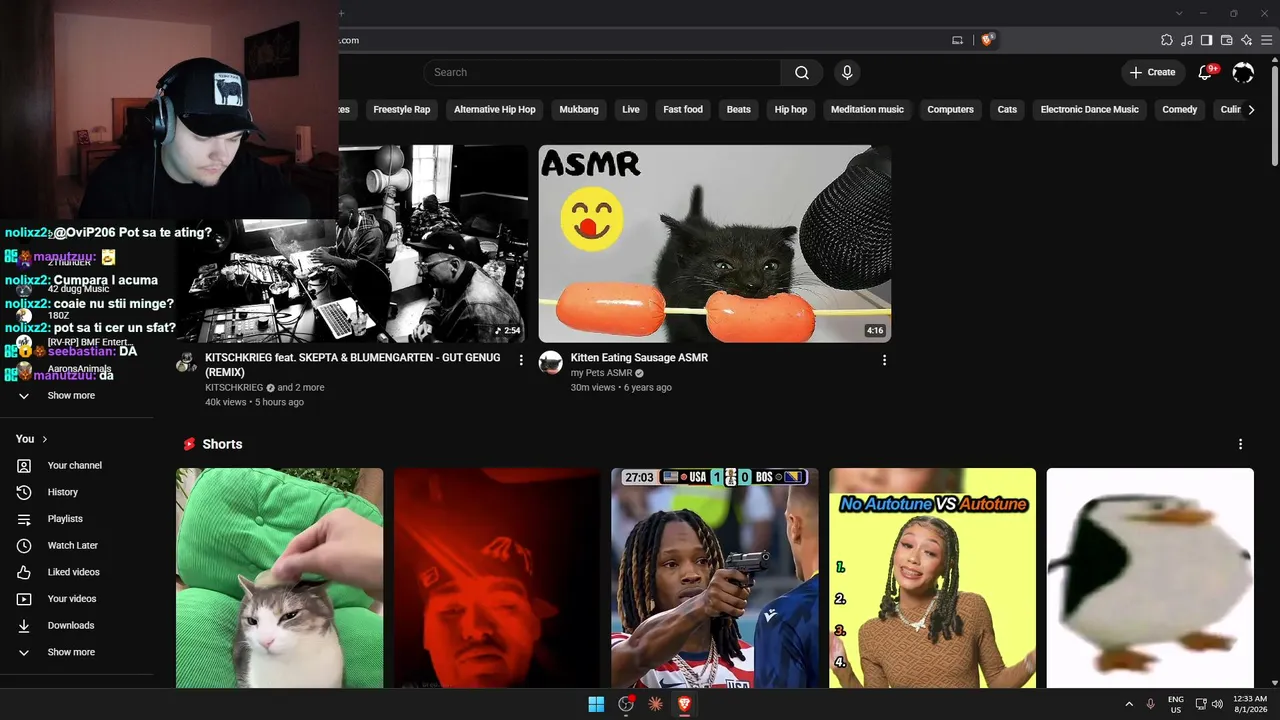This screenshot has height=720, width=1280.
Task: Select the Fast food chip
Action: click(683, 110)
